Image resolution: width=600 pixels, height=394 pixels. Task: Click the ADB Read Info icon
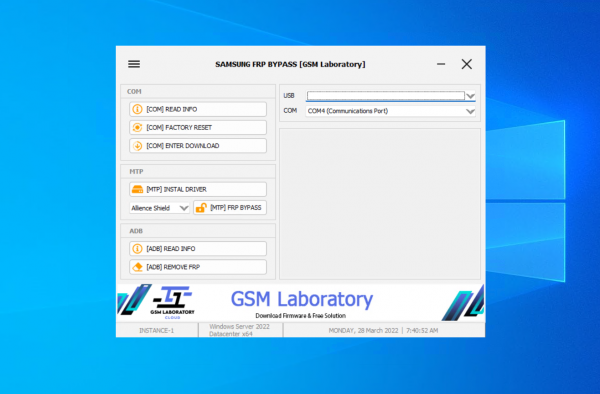pos(137,249)
